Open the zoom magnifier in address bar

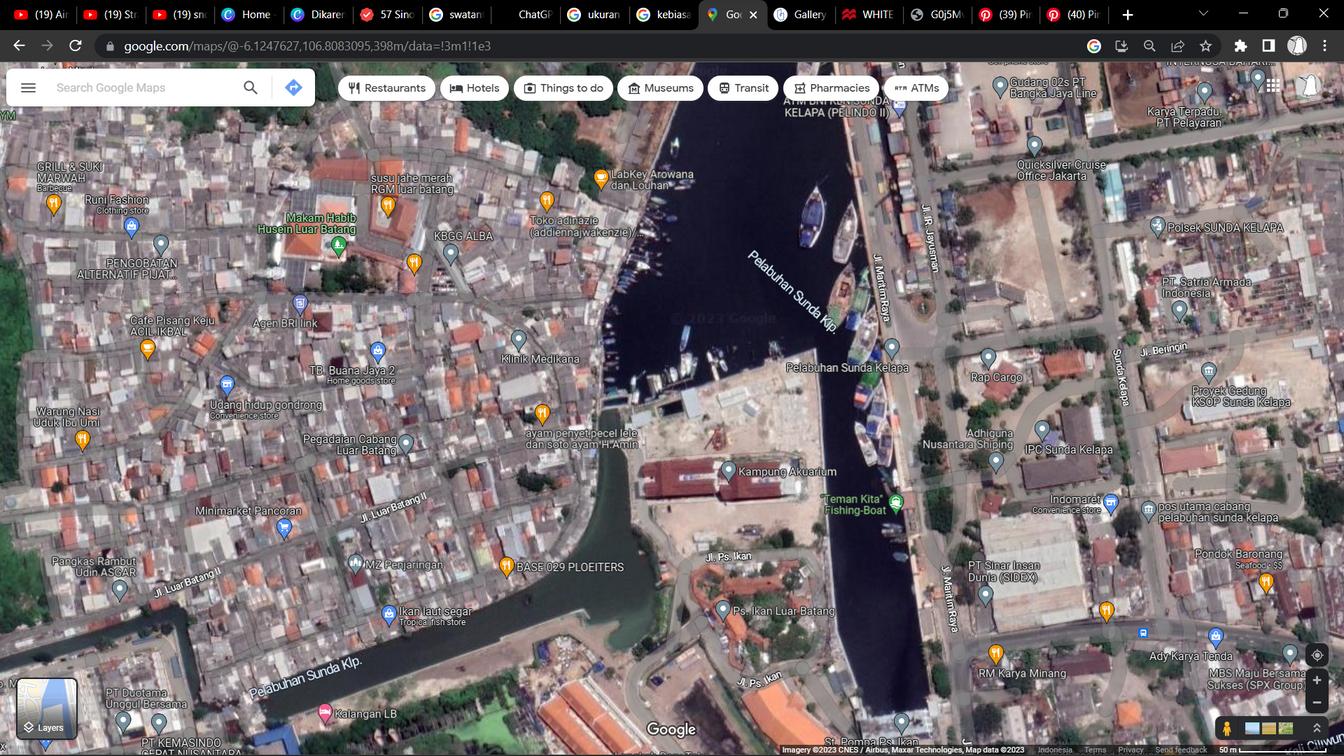click(x=1150, y=46)
